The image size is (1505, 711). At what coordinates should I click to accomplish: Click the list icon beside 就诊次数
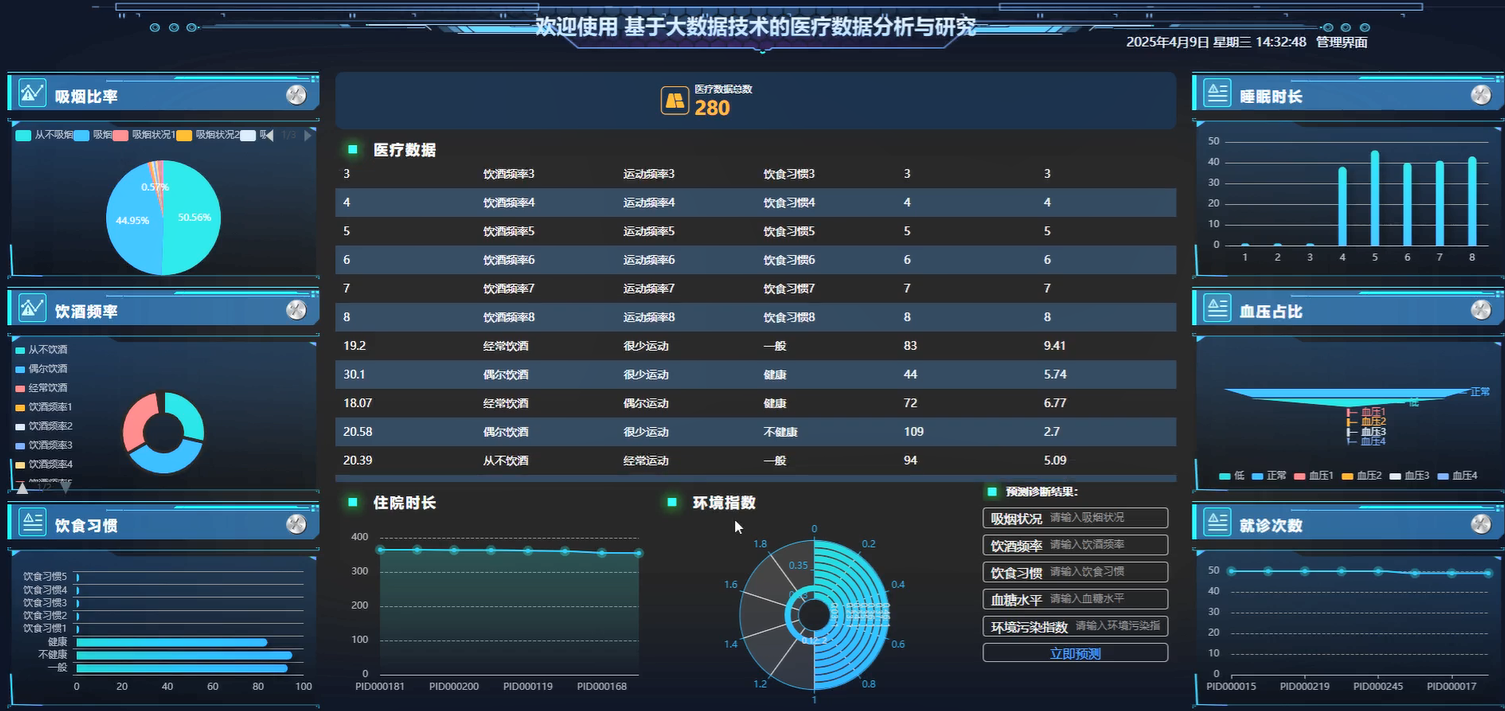point(1217,522)
